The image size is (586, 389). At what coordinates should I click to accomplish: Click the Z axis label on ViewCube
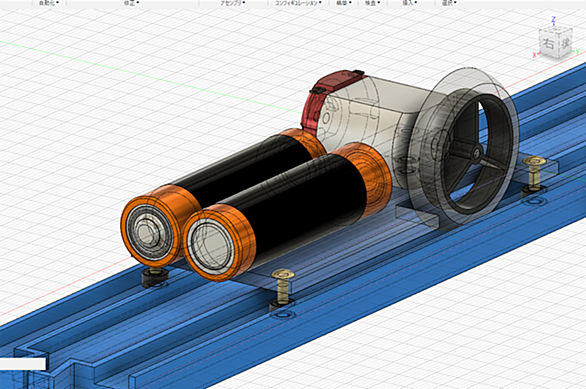tap(554, 19)
